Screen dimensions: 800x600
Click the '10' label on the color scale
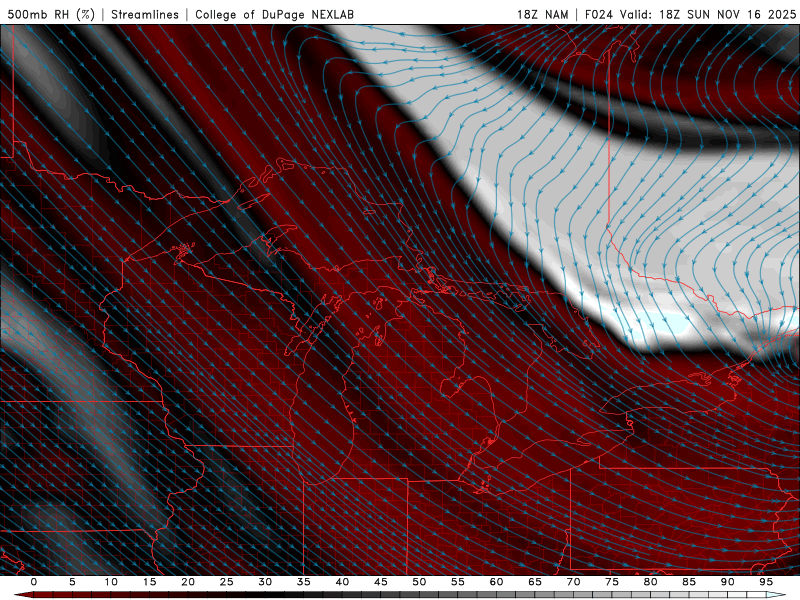111,582
